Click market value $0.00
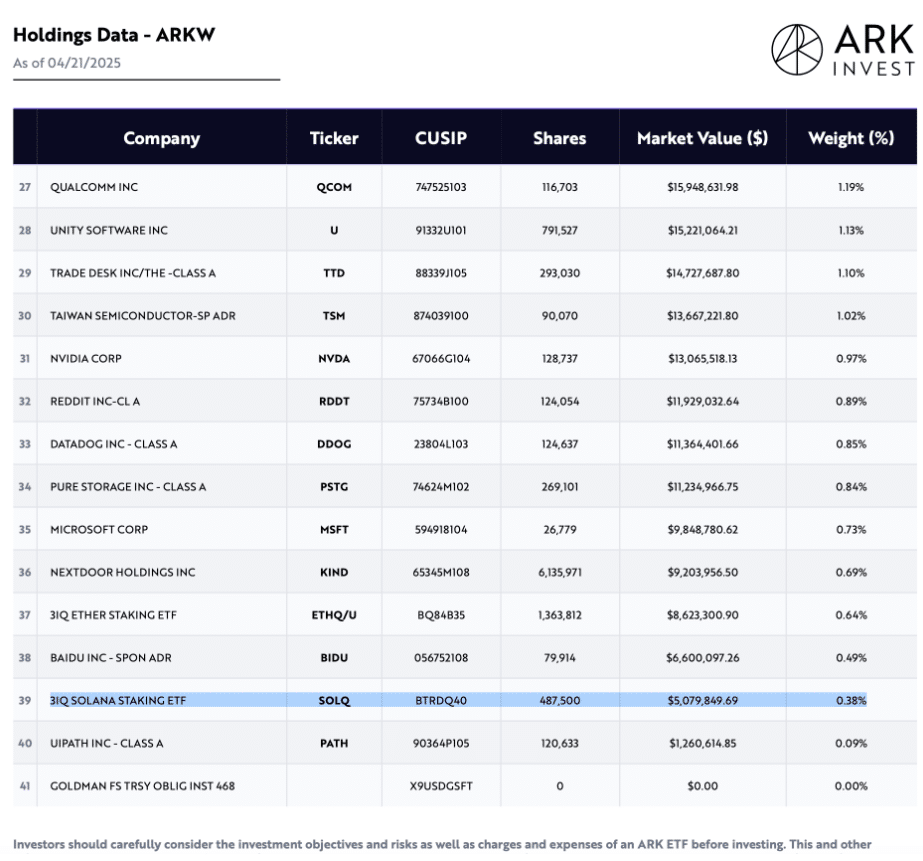 click(702, 786)
